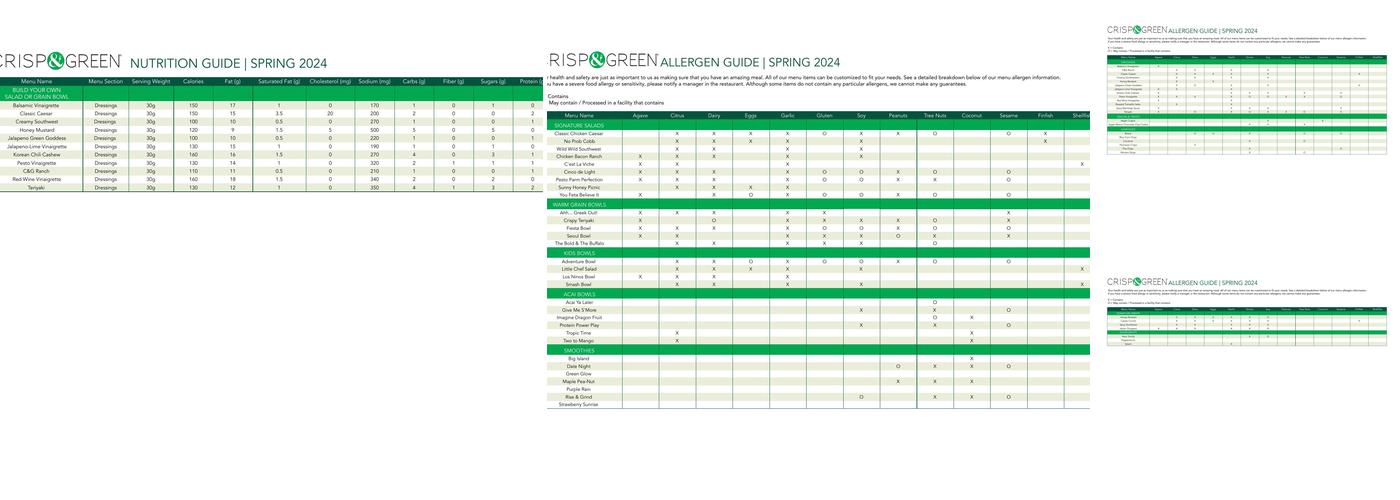Select the 'Imagine Dragon Fruit' row name
The width and height of the screenshot is (1400, 500).
579,317
